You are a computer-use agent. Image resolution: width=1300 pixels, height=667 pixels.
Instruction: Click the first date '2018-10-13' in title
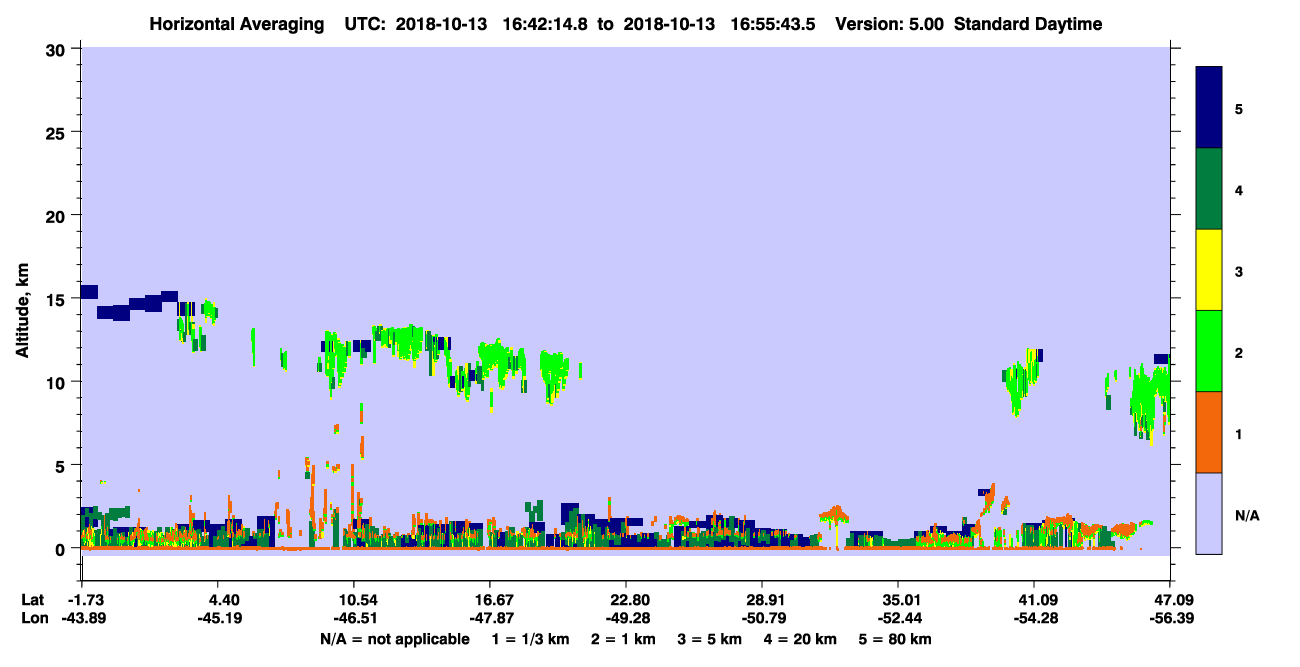click(x=442, y=24)
